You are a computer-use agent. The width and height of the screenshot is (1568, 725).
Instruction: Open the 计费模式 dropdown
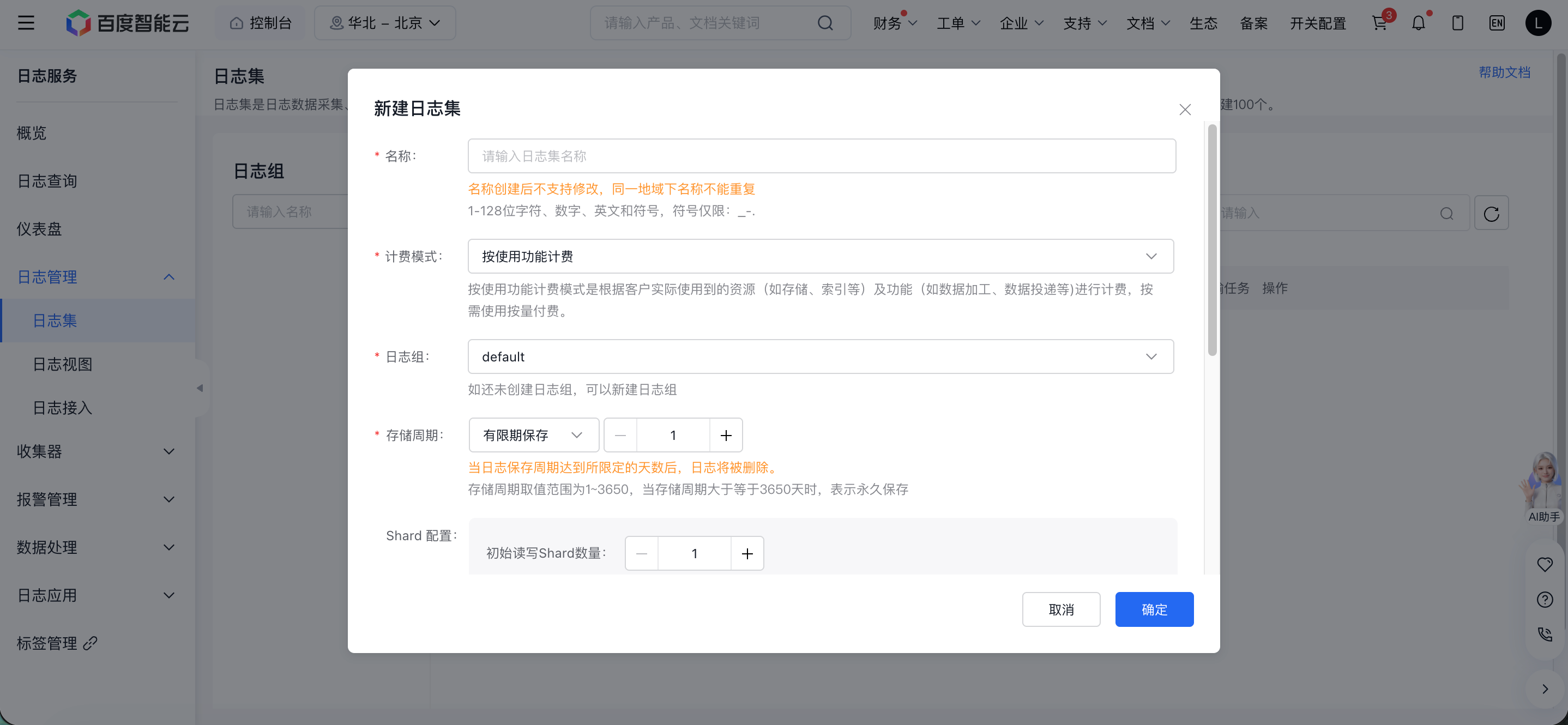pyautogui.click(x=821, y=256)
